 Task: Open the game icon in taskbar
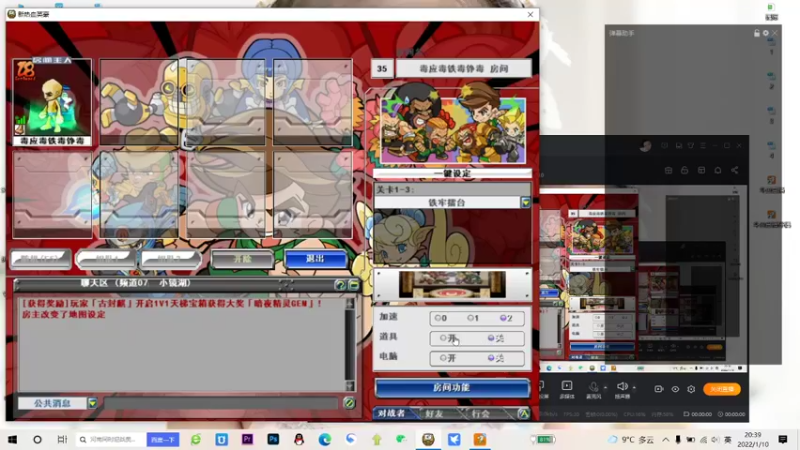click(x=428, y=439)
